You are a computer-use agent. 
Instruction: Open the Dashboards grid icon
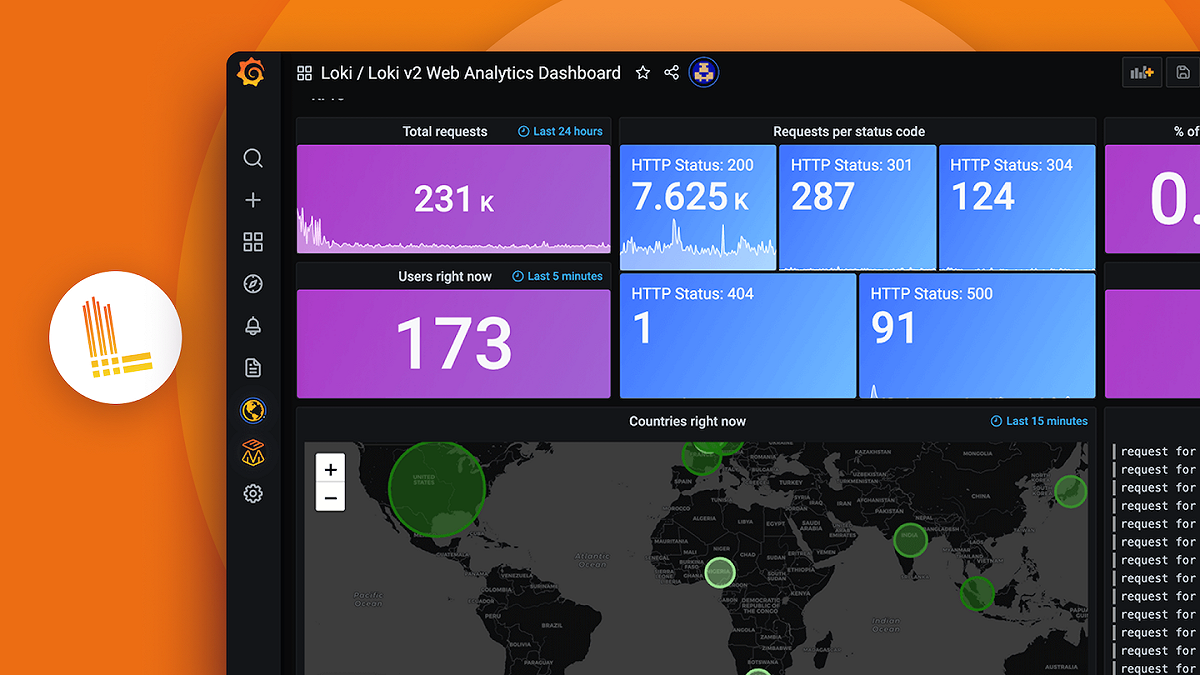tap(253, 241)
